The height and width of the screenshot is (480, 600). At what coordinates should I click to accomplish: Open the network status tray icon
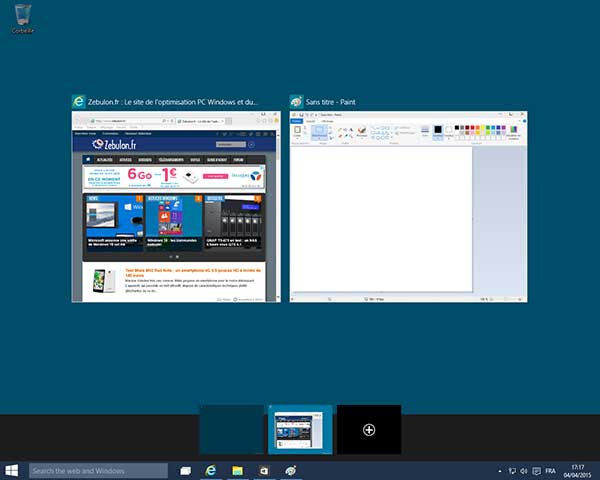pyautogui.click(x=512, y=471)
